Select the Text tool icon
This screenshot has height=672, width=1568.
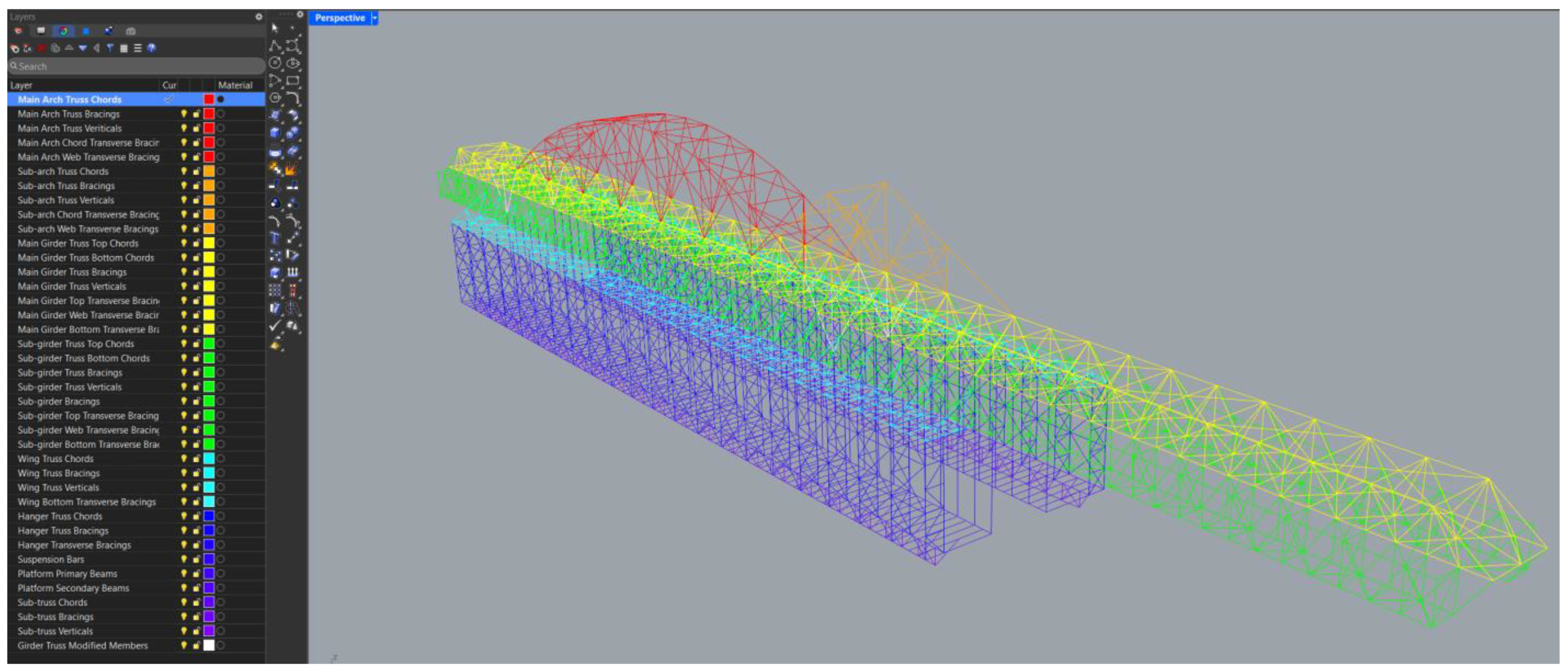pyautogui.click(x=275, y=238)
